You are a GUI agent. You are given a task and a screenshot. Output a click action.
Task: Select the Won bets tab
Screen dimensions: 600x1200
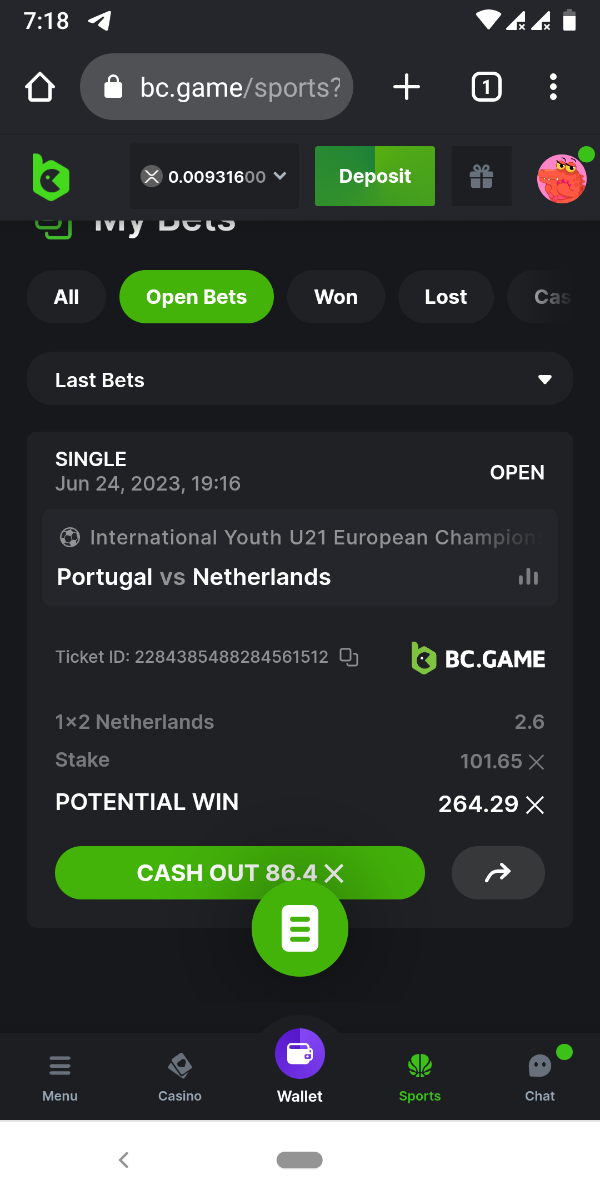pos(336,297)
